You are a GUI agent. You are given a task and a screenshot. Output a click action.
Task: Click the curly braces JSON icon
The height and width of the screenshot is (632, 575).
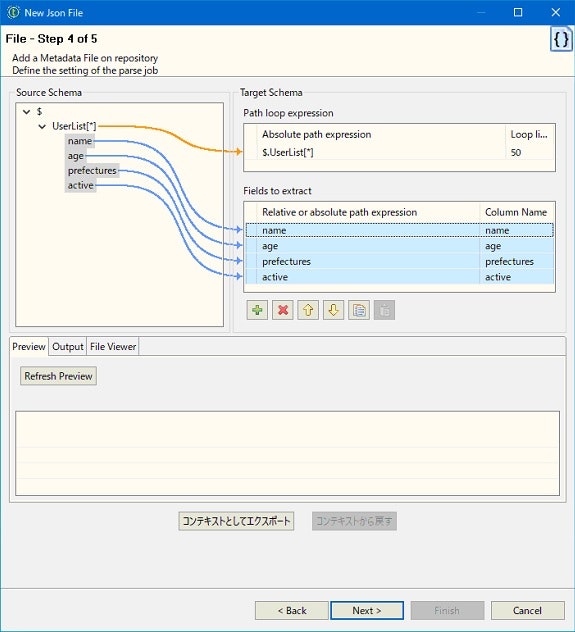point(561,39)
